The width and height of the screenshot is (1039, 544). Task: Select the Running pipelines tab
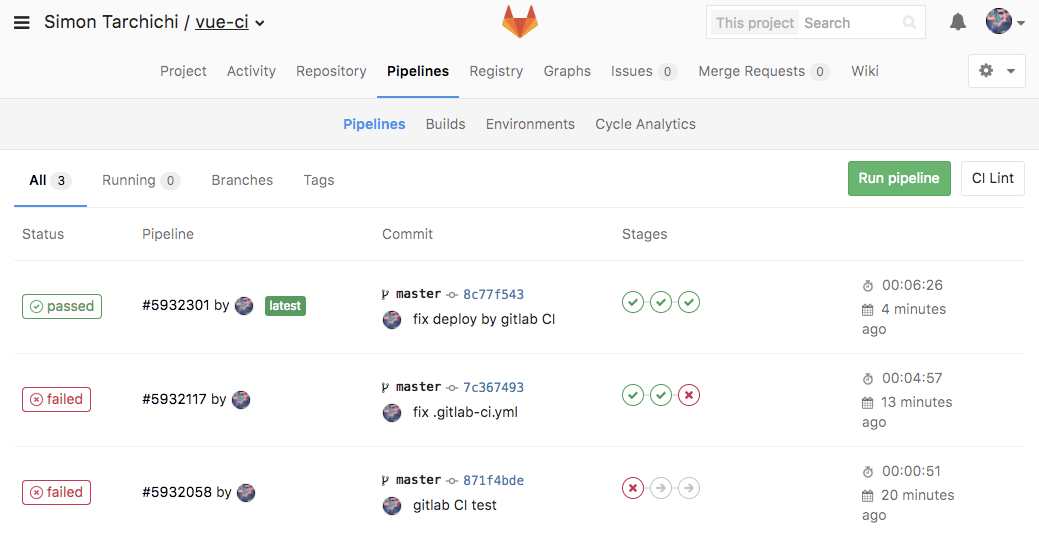(x=140, y=180)
